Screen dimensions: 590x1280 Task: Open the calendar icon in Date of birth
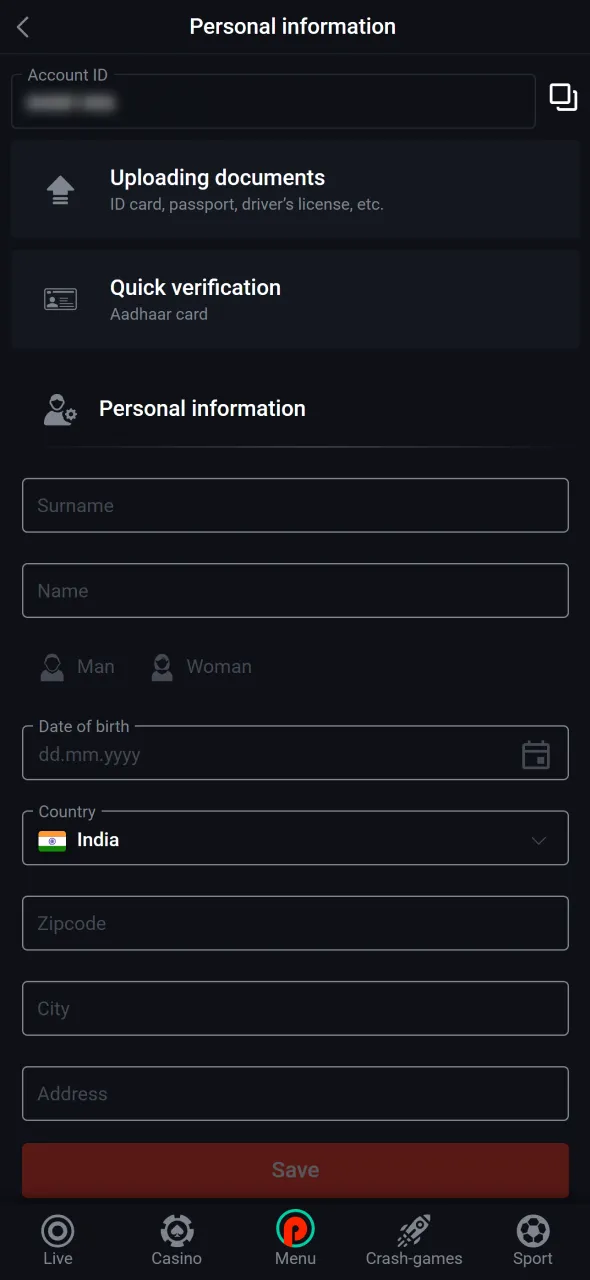(536, 754)
